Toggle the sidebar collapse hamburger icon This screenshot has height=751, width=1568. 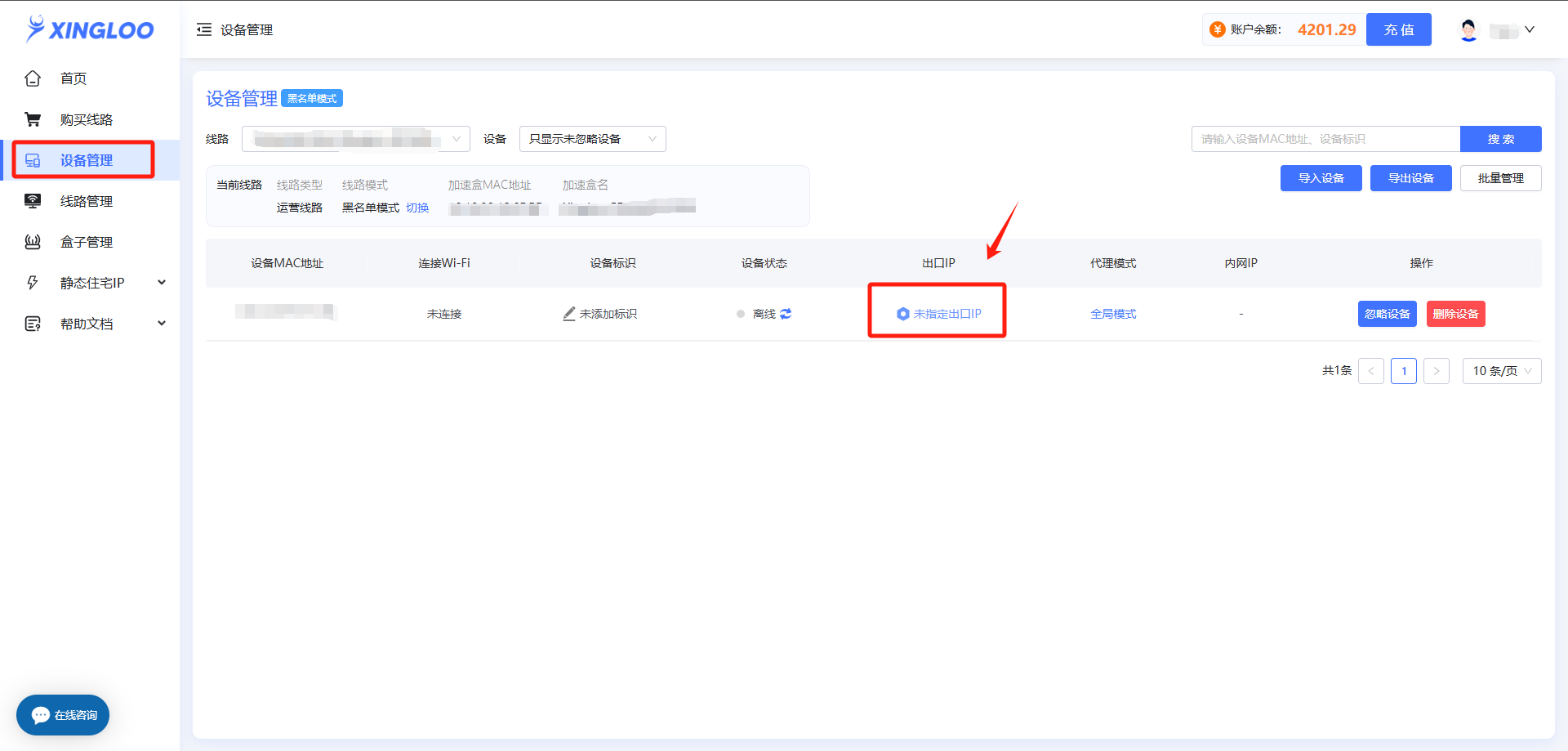[x=204, y=29]
